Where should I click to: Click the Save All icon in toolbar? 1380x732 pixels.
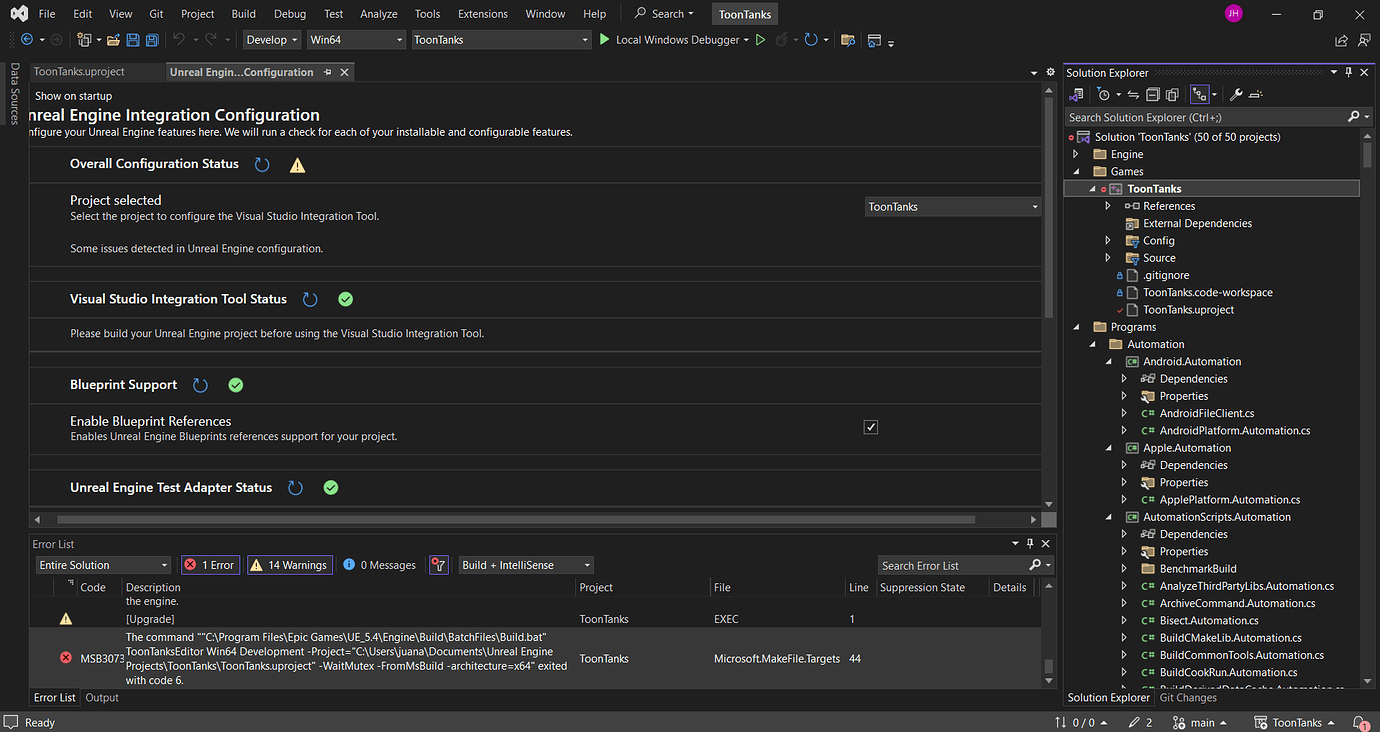click(x=151, y=40)
